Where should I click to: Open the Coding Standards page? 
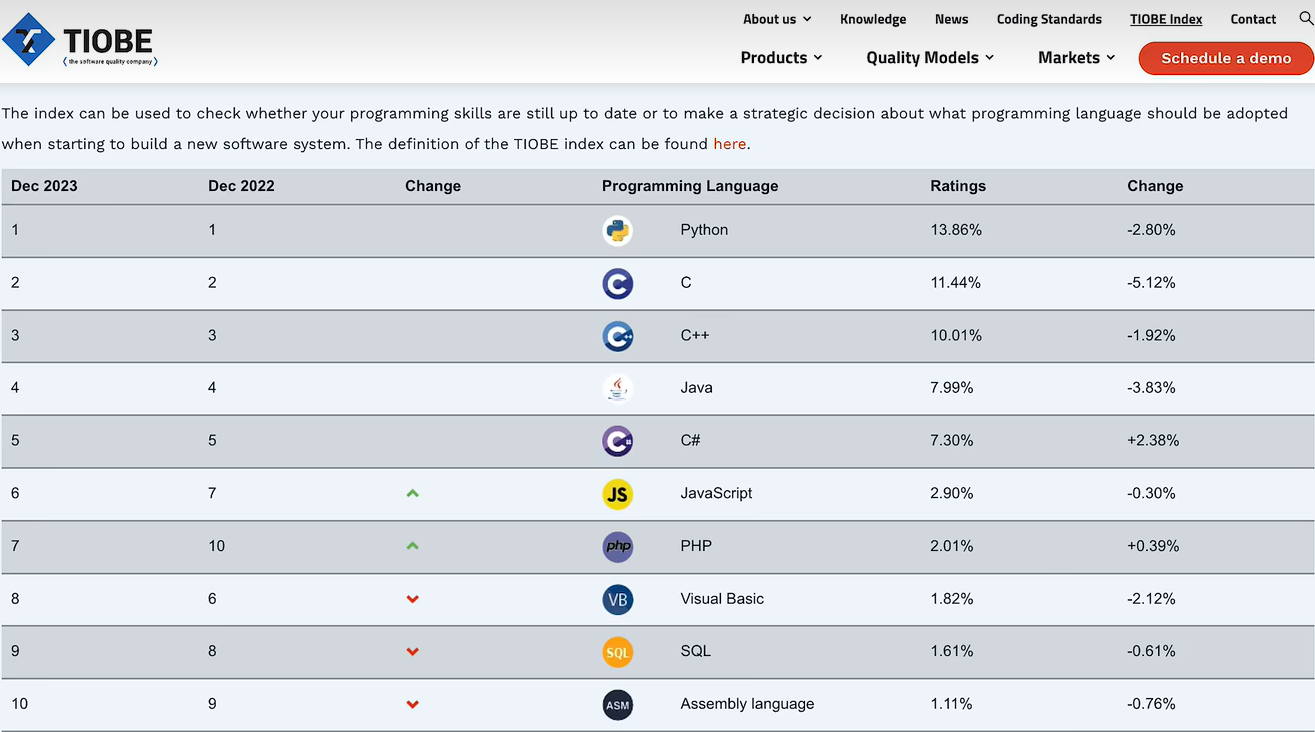[1049, 19]
